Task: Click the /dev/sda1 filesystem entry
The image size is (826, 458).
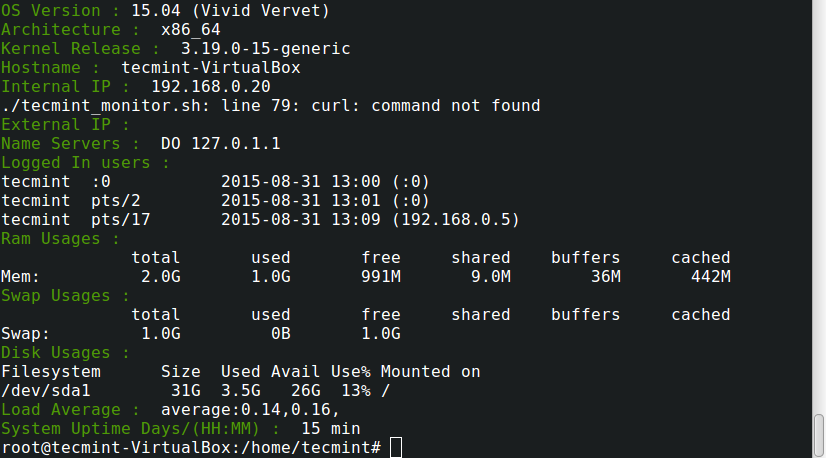Action: tap(45, 390)
